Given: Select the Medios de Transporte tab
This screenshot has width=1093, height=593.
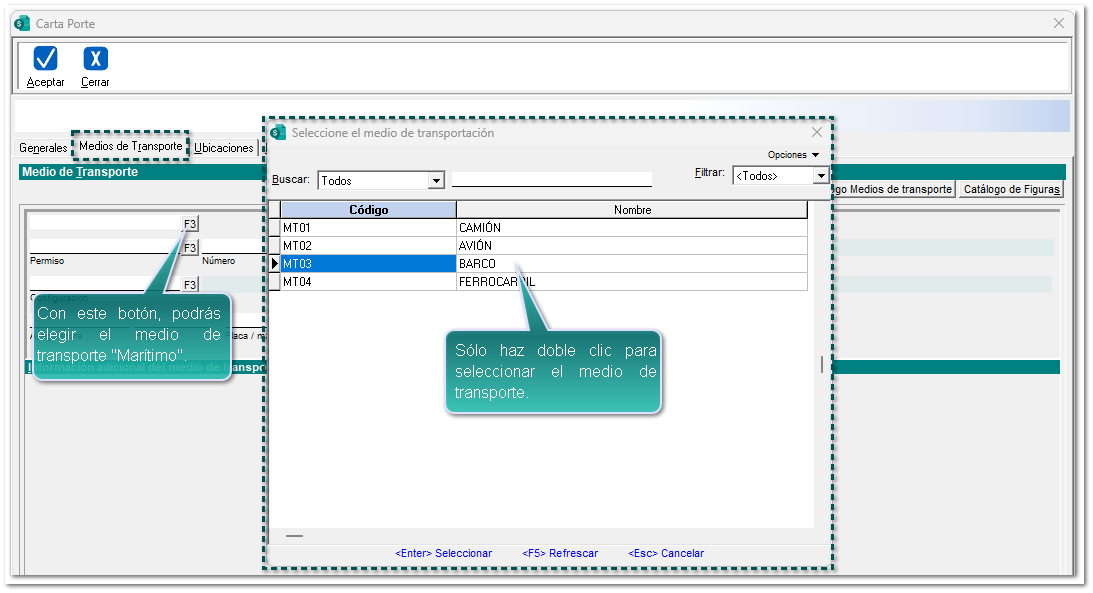Looking at the screenshot, I should [131, 146].
